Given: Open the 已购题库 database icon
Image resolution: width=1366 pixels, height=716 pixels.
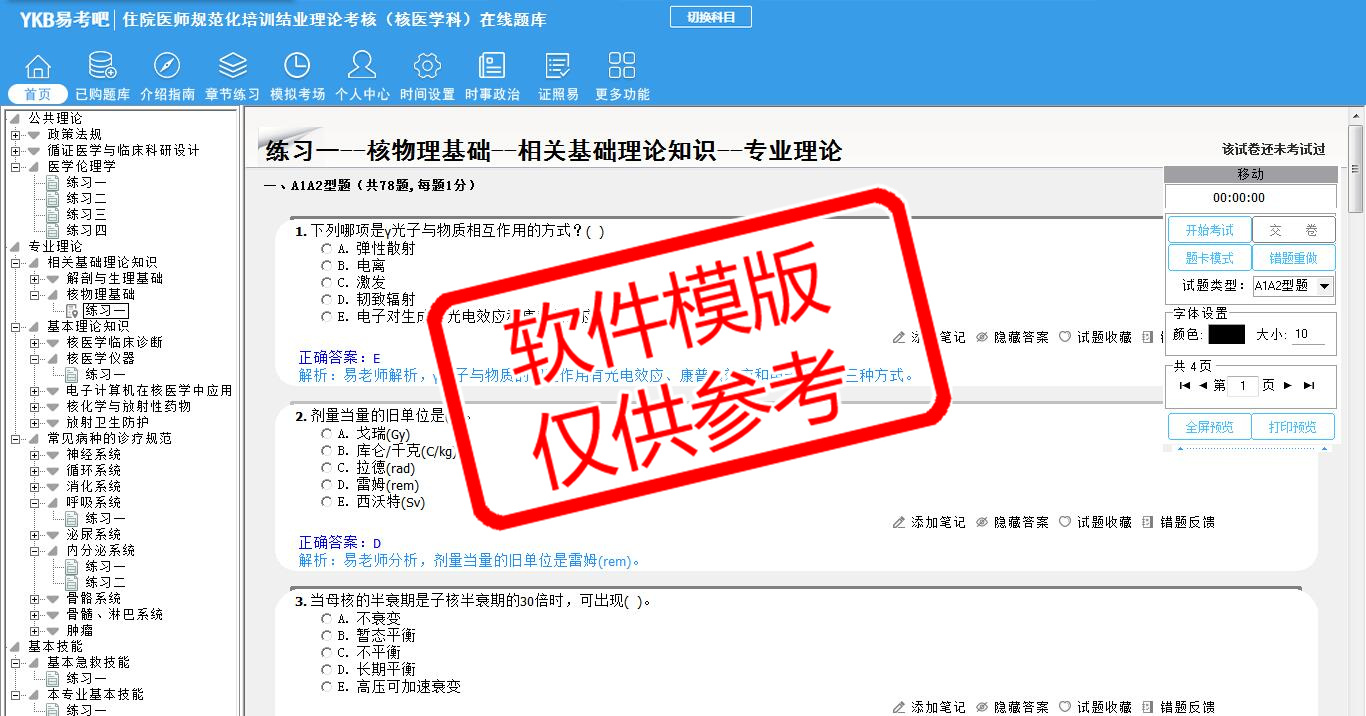Looking at the screenshot, I should pos(102,67).
